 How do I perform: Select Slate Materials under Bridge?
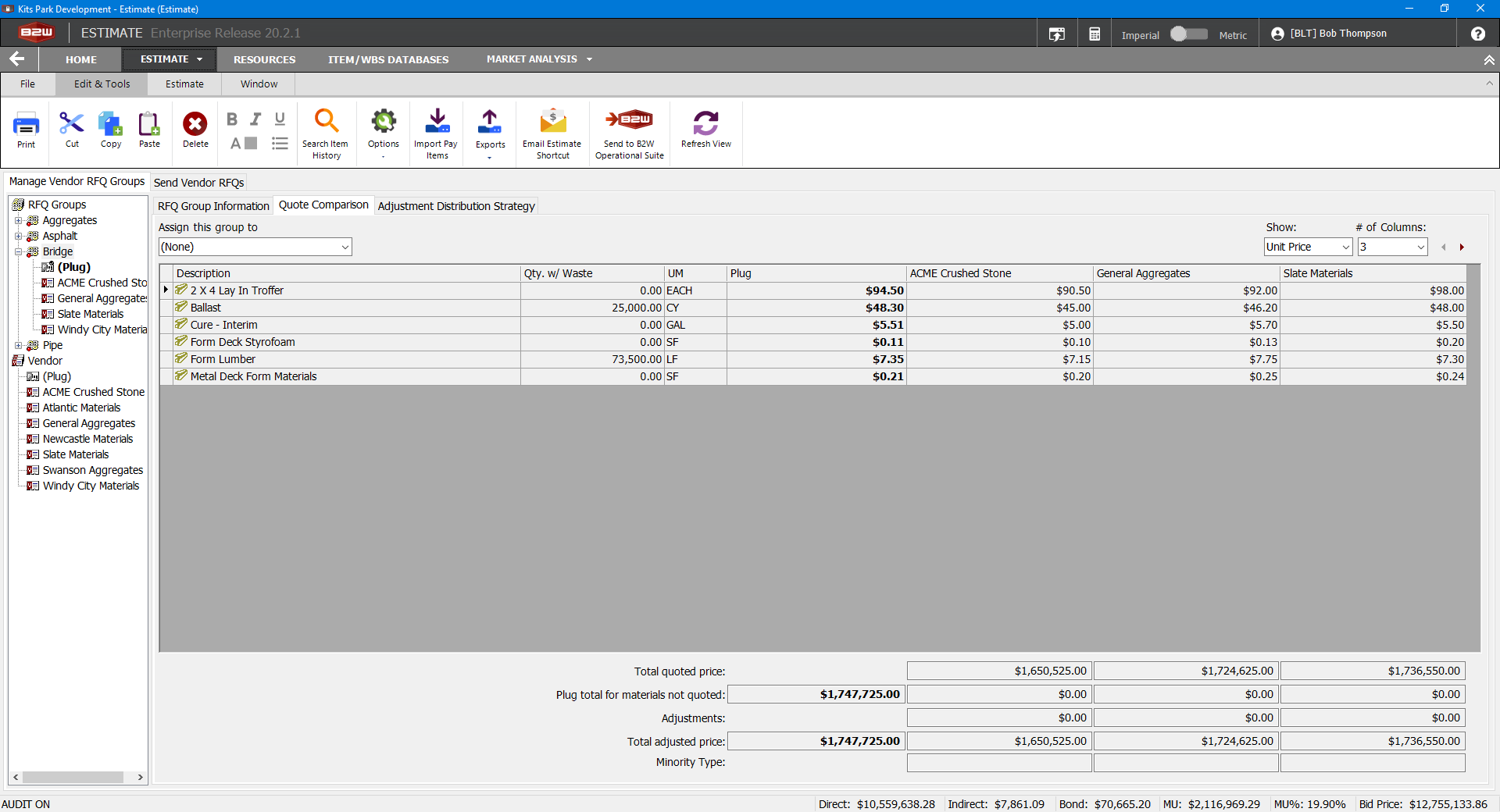[90, 314]
